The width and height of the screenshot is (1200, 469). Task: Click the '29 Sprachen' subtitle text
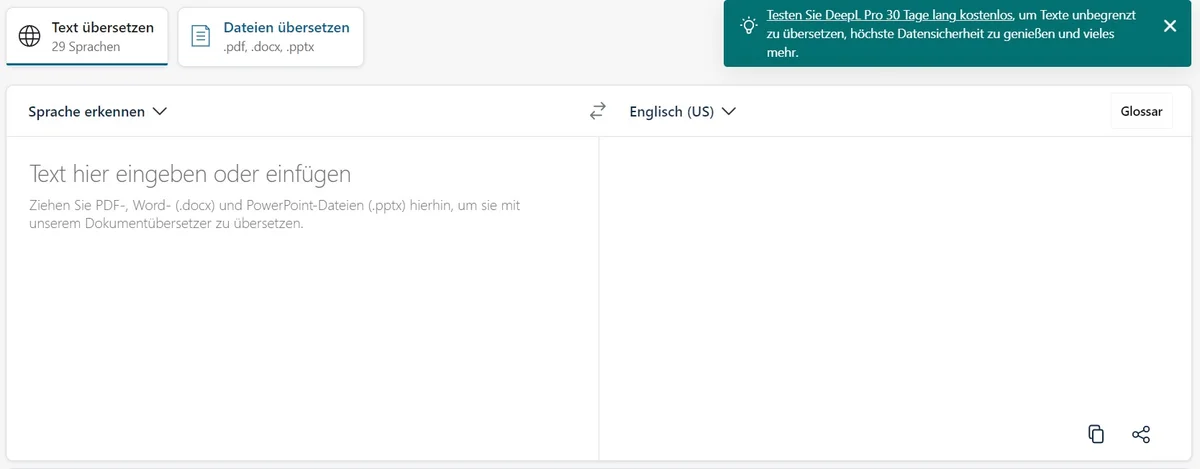pos(86,47)
